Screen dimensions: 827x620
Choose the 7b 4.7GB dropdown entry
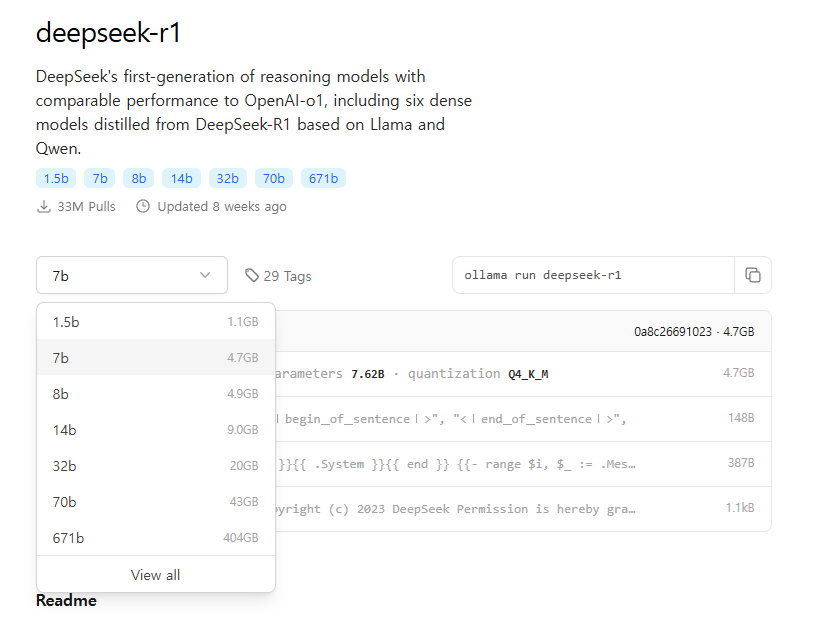click(x=155, y=358)
